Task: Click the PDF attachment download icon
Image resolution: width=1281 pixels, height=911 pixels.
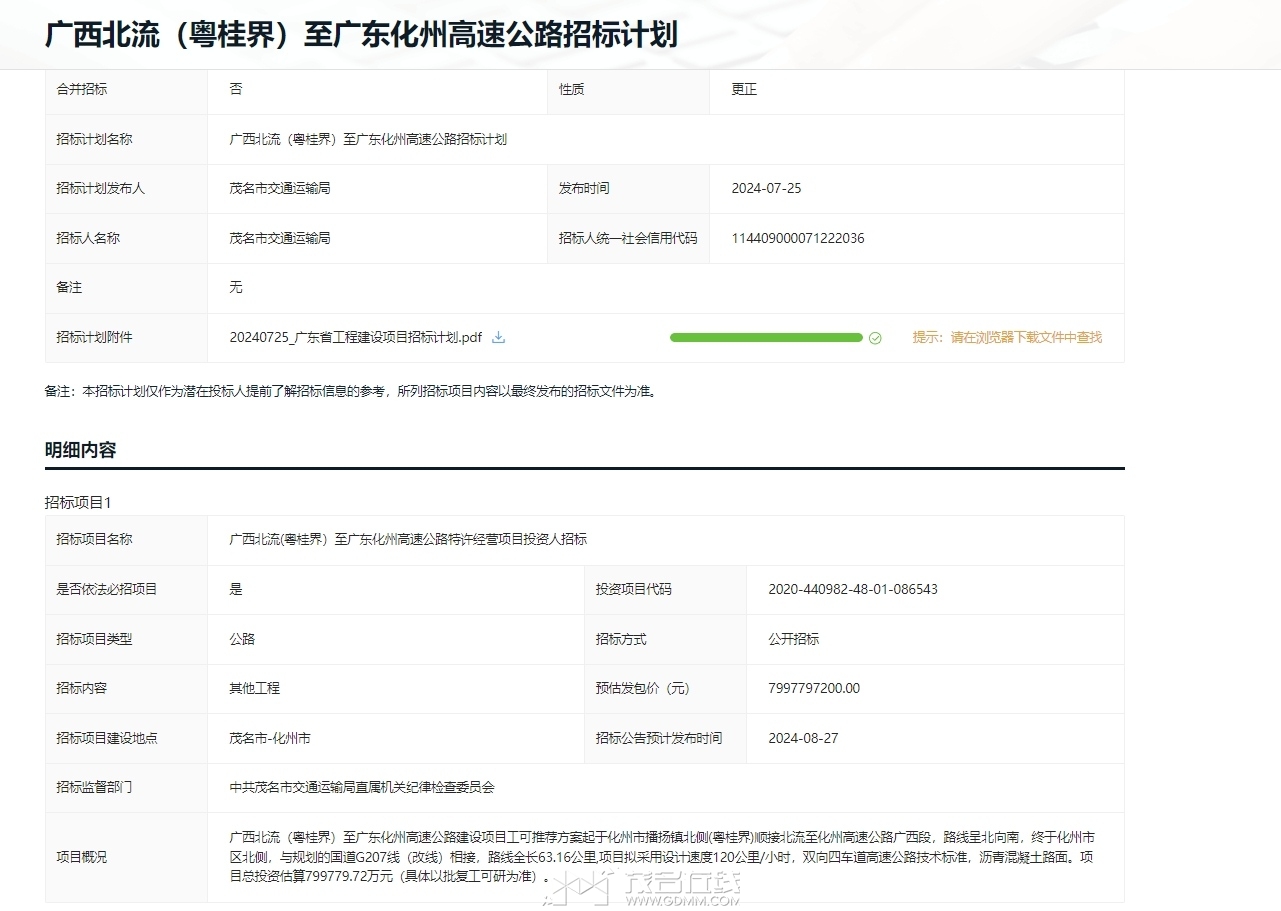Action: tap(498, 338)
